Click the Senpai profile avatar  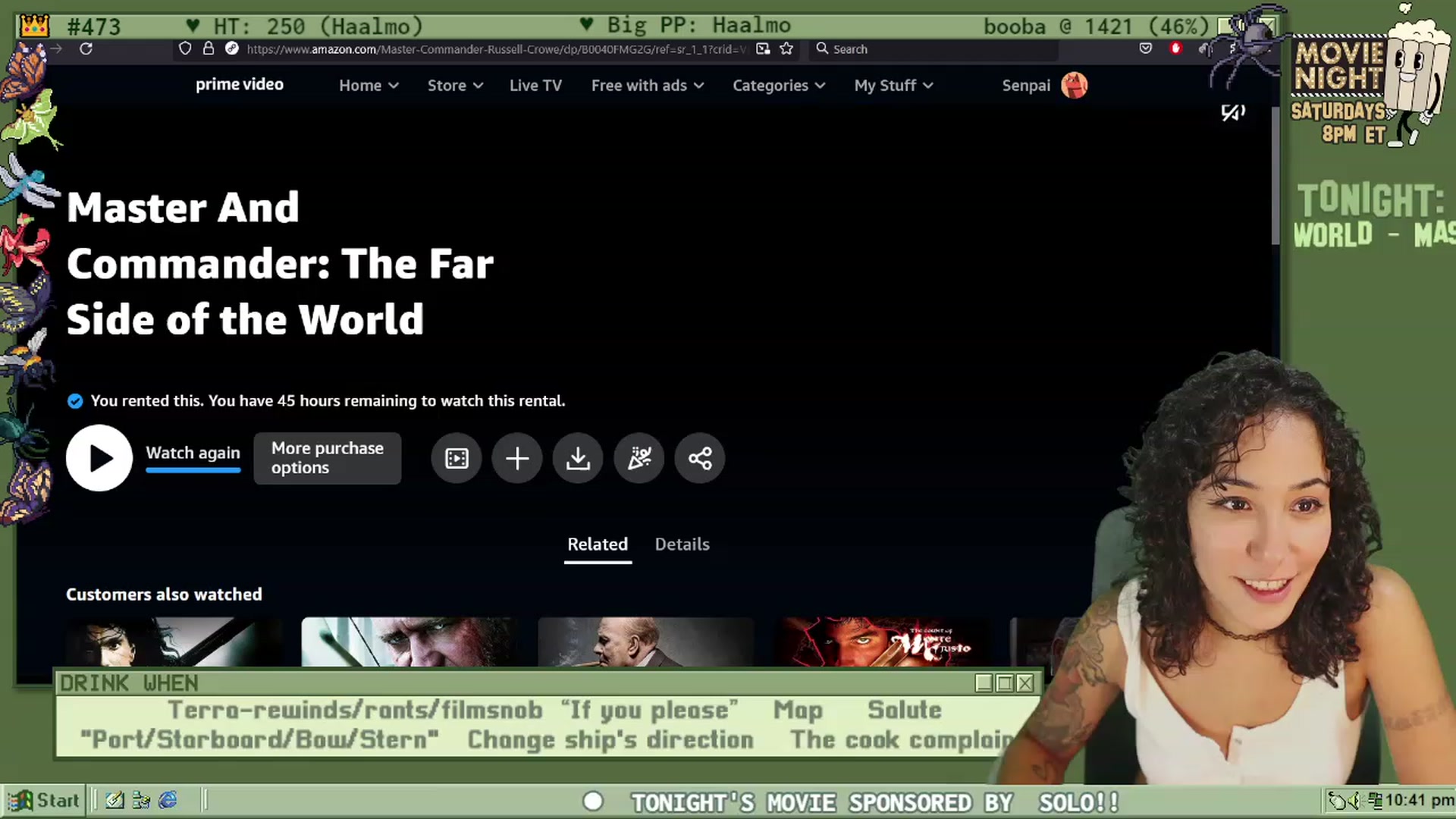pos(1074,85)
